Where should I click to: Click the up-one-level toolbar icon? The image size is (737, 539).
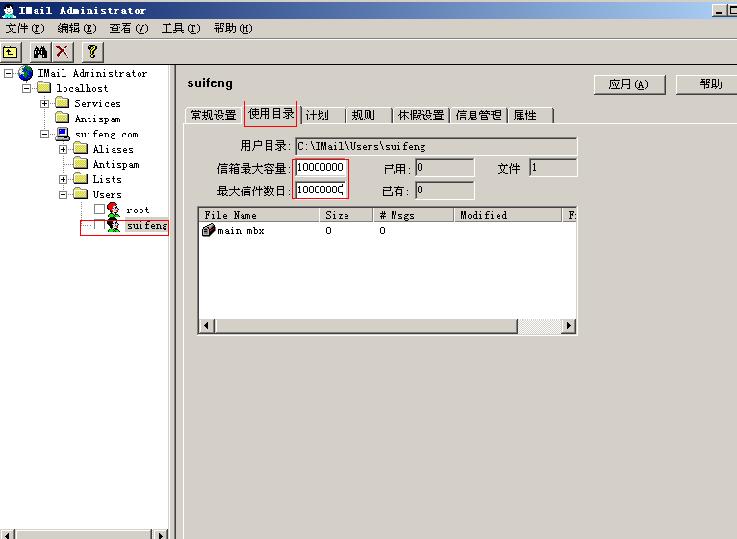(11, 51)
